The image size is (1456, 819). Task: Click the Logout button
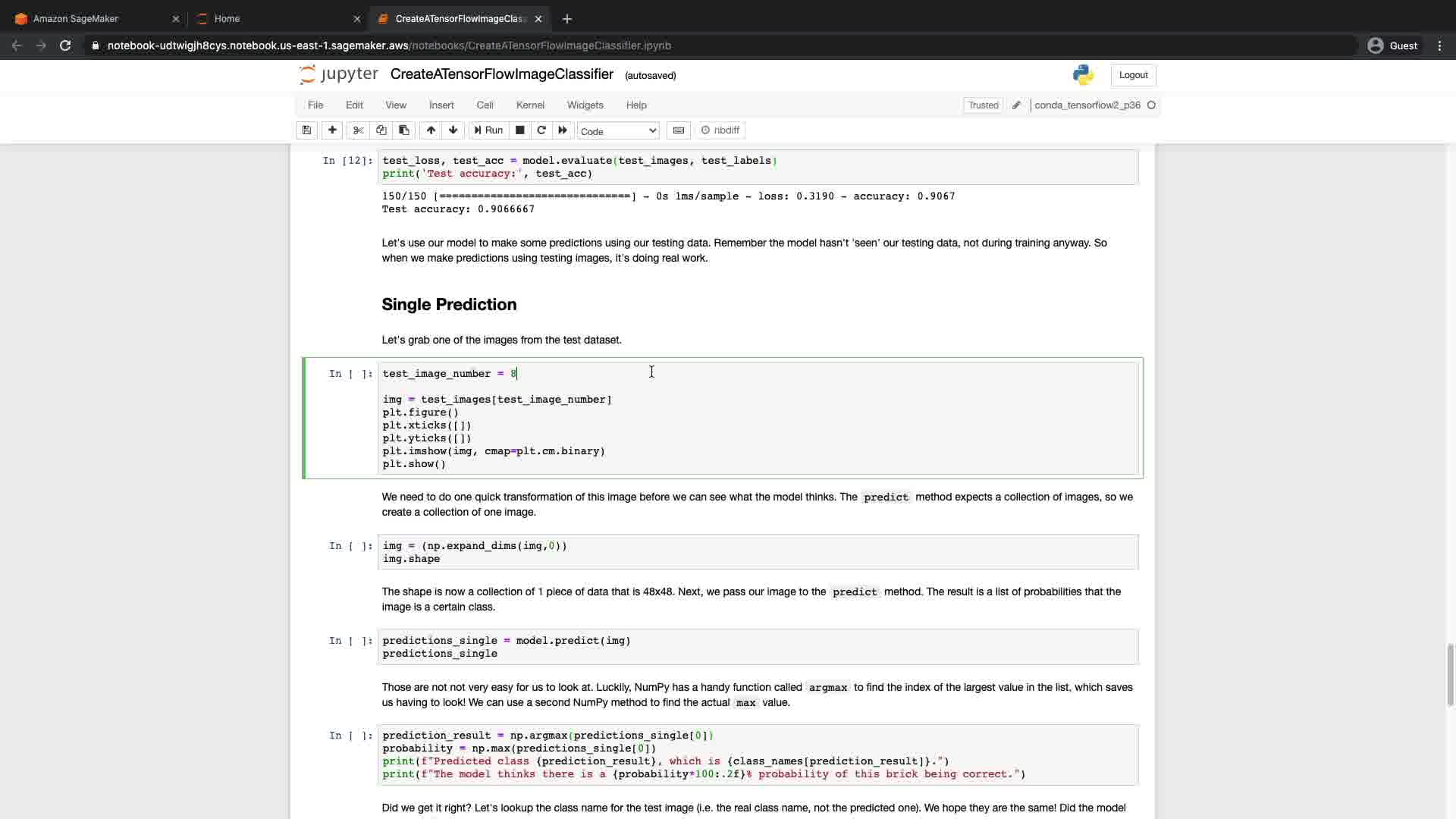point(1133,75)
